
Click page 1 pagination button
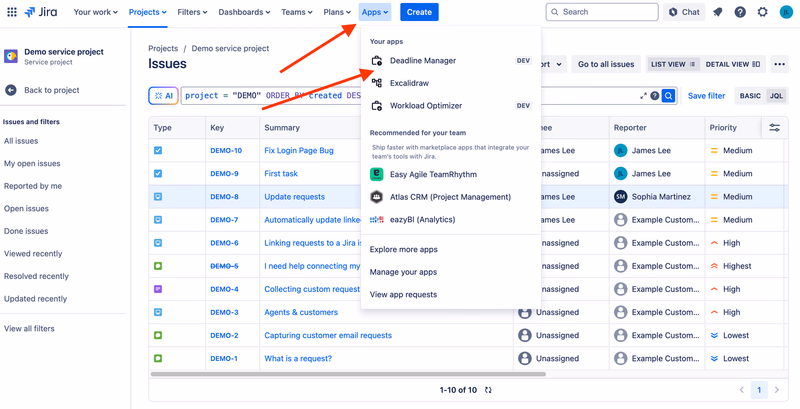click(759, 390)
